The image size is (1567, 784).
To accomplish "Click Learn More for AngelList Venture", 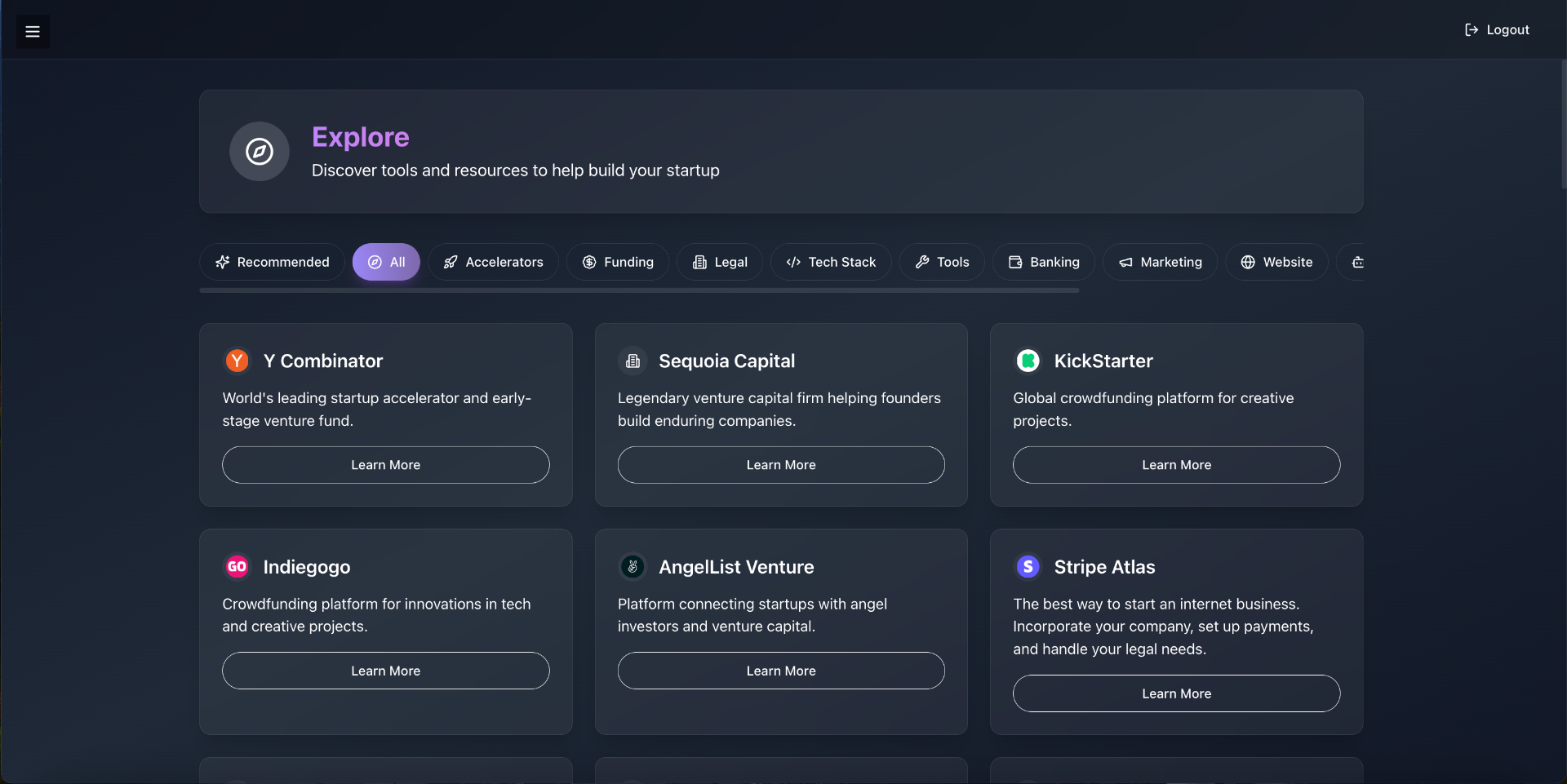I will click(x=780, y=670).
